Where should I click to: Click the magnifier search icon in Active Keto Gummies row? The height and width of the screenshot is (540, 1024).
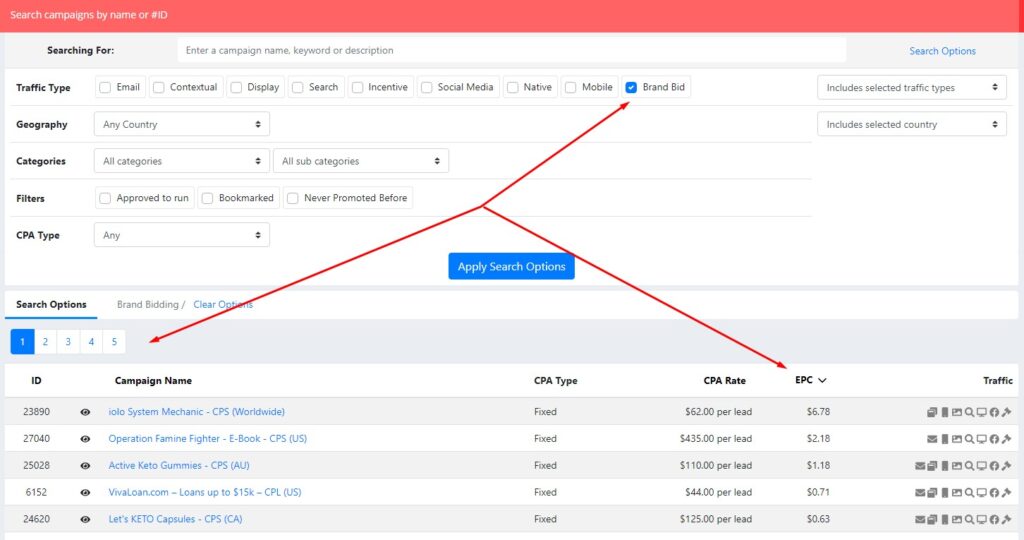(x=969, y=466)
